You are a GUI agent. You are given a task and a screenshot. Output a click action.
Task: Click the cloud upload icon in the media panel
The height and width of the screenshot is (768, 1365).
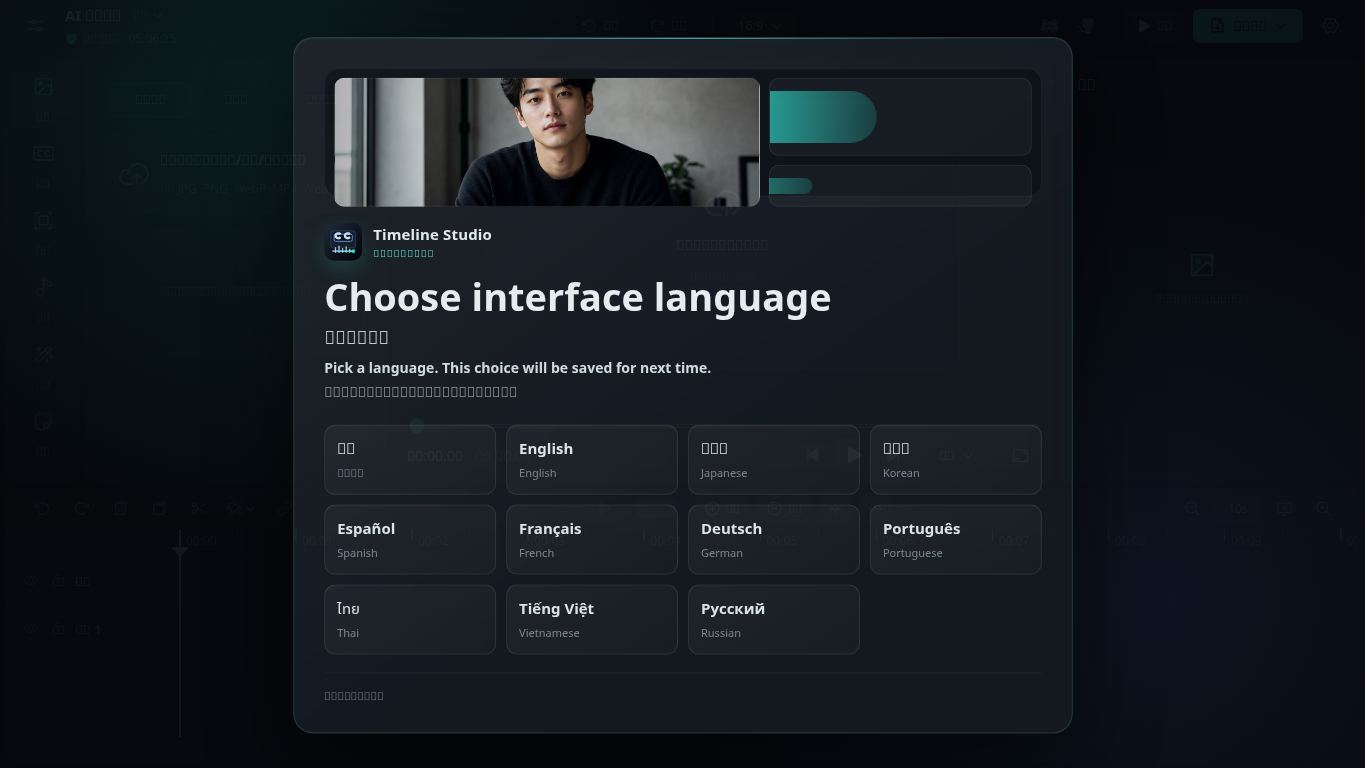[x=134, y=176]
